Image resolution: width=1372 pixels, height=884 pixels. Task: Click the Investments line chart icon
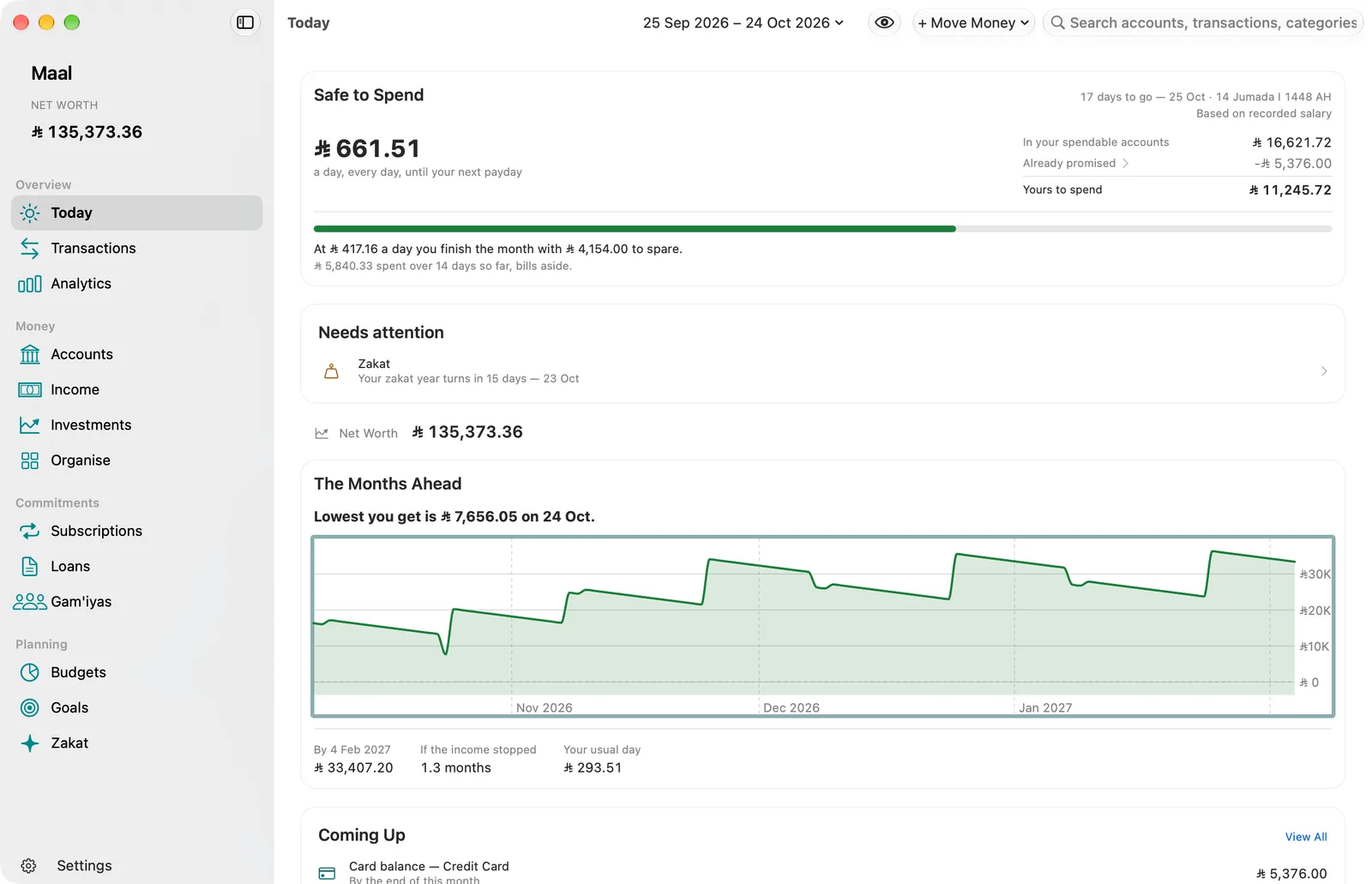[x=30, y=425]
